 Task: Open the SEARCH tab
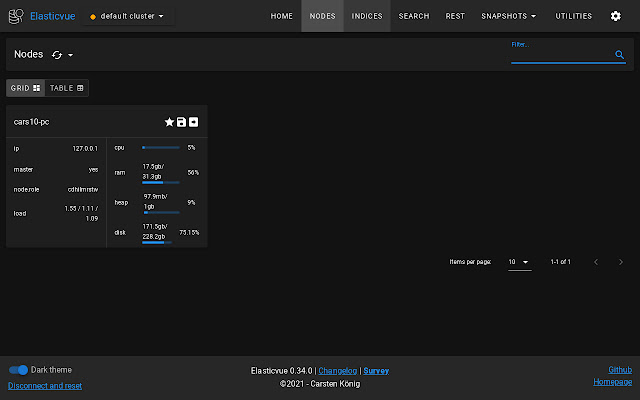pos(414,16)
